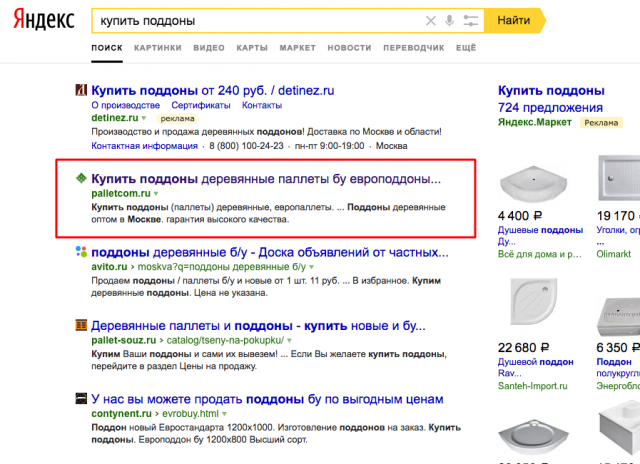This screenshot has height=464, width=640.
Task: Click catalog/tseny-na-pokupku/ path link
Action: (225, 340)
